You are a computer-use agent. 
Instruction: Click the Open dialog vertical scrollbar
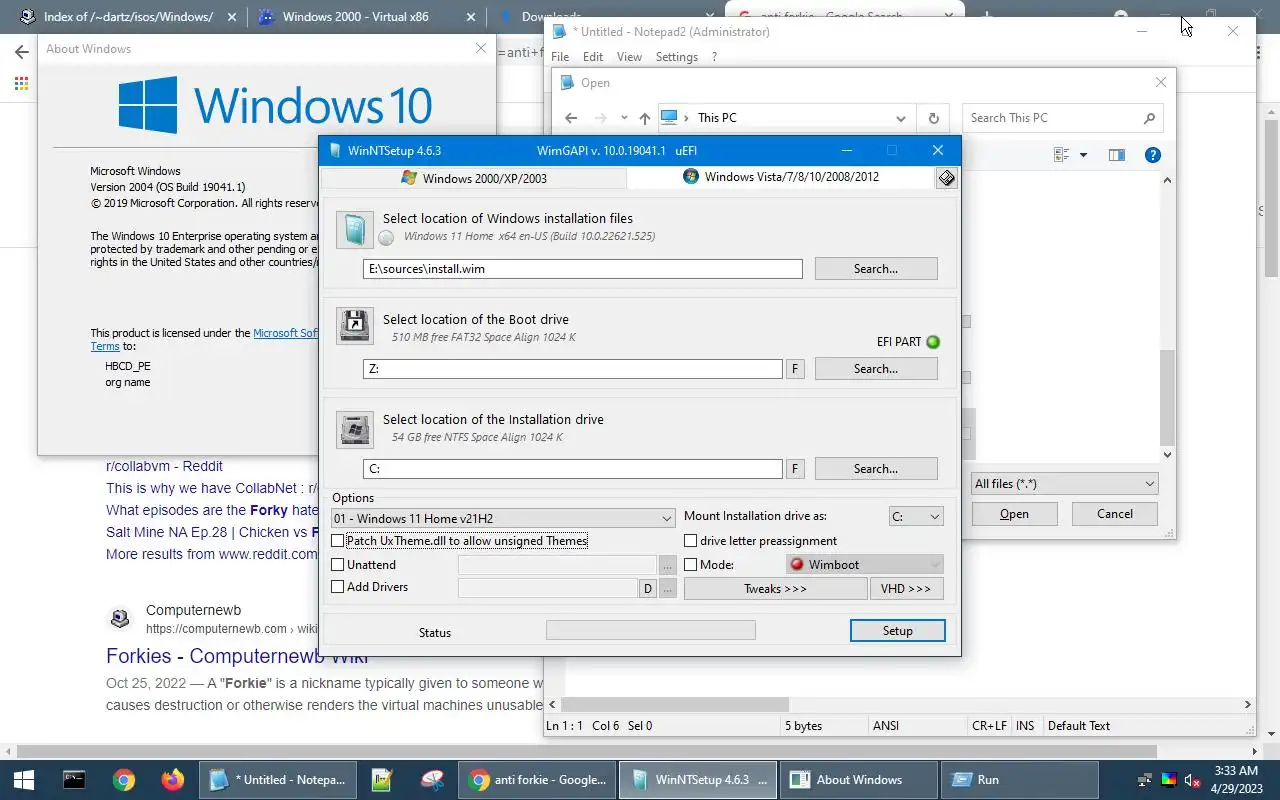pyautogui.click(x=1166, y=397)
